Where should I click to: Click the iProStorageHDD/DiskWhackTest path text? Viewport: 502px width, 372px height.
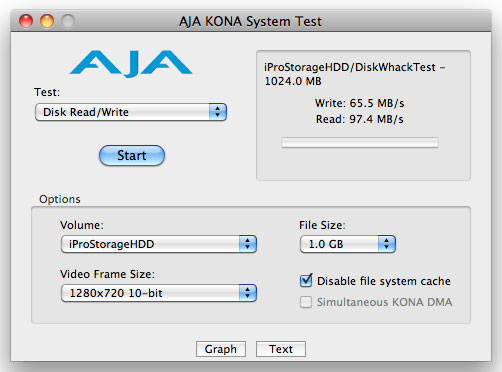click(355, 74)
